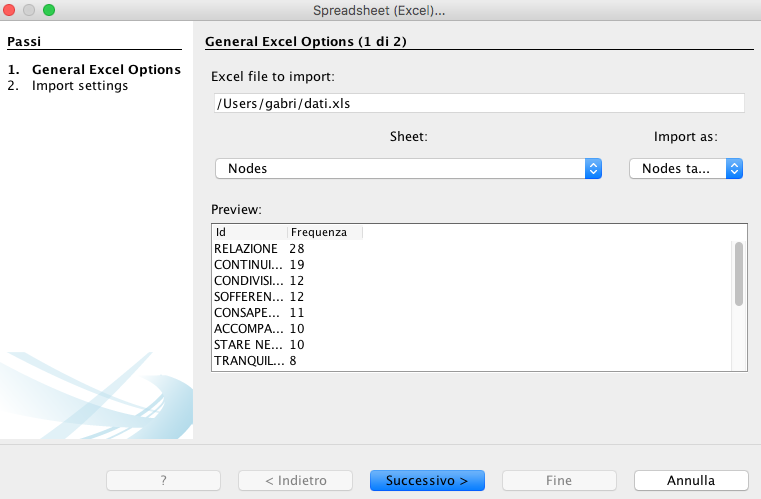
Task: Click the Successivo button
Action: point(427,481)
